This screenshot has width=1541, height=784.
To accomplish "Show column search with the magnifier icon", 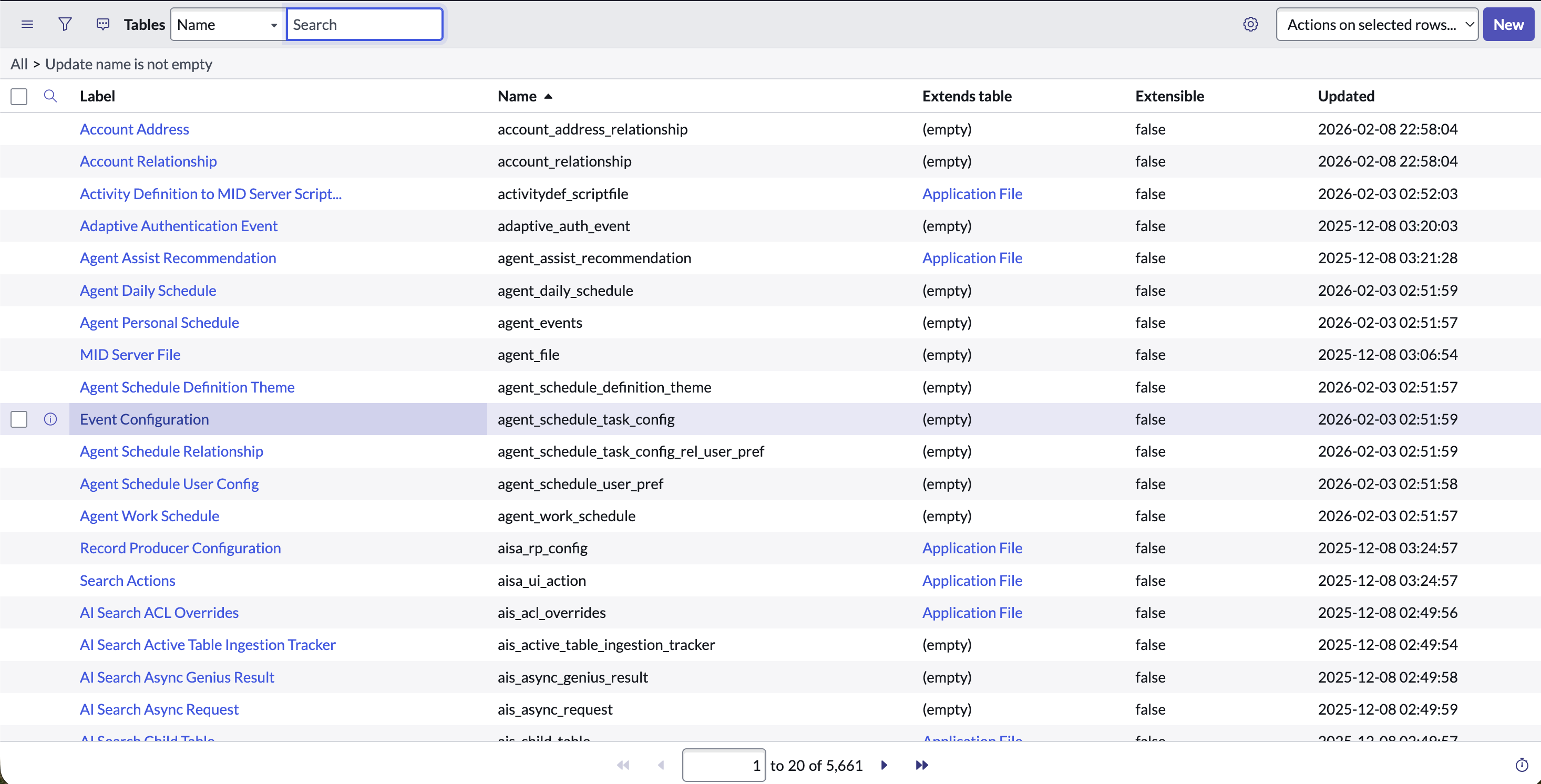I will (50, 96).
